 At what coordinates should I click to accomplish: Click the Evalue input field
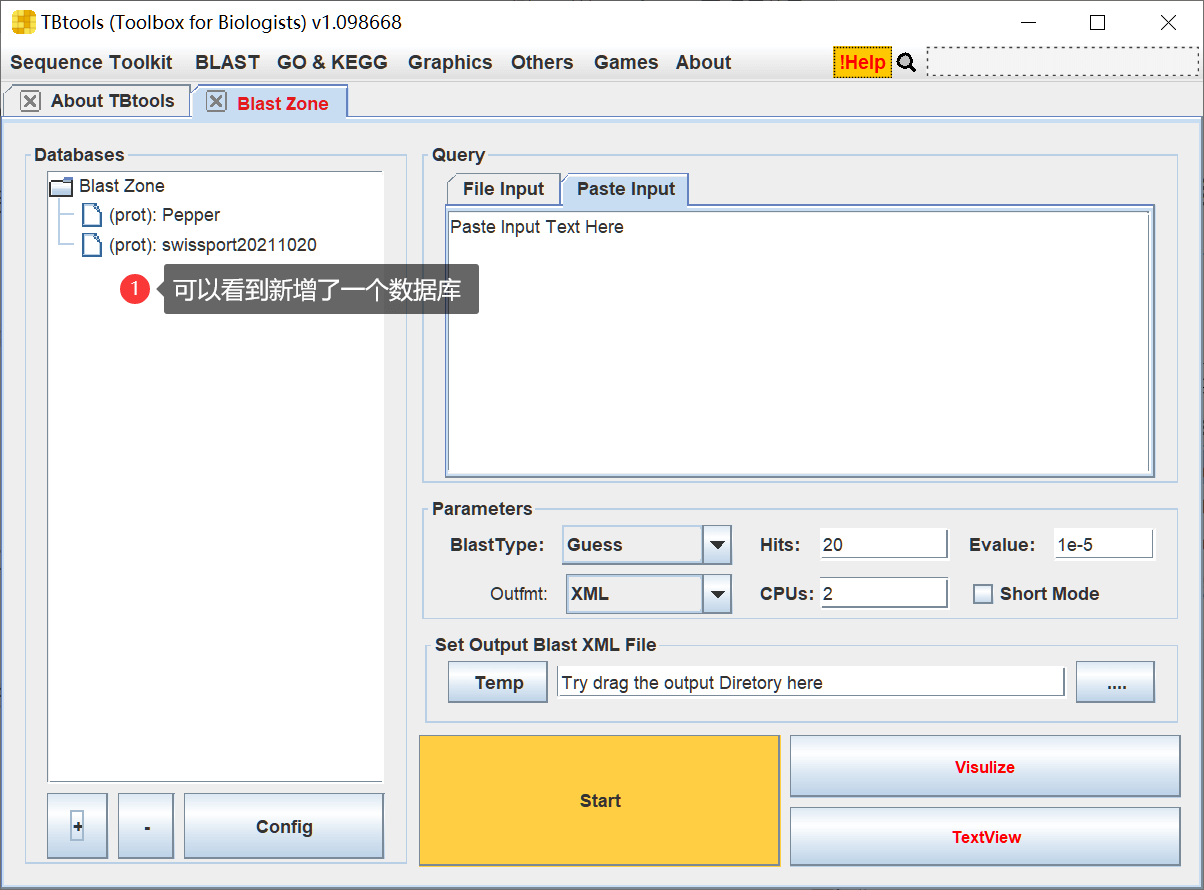(1103, 545)
